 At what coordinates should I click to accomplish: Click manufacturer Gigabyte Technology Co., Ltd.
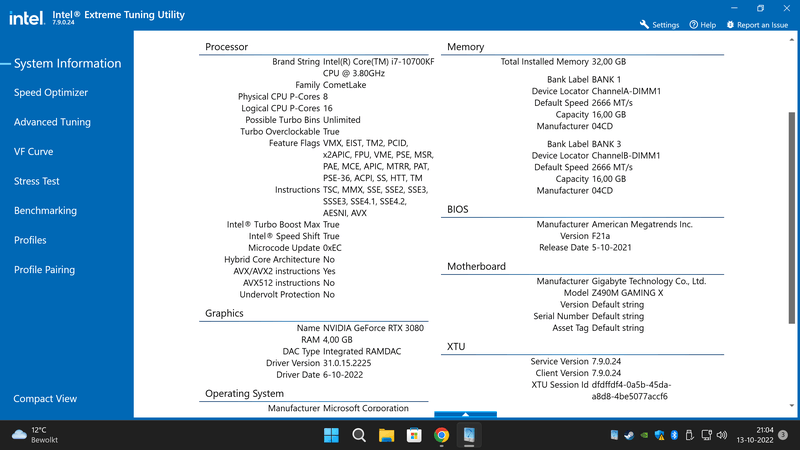(x=648, y=281)
